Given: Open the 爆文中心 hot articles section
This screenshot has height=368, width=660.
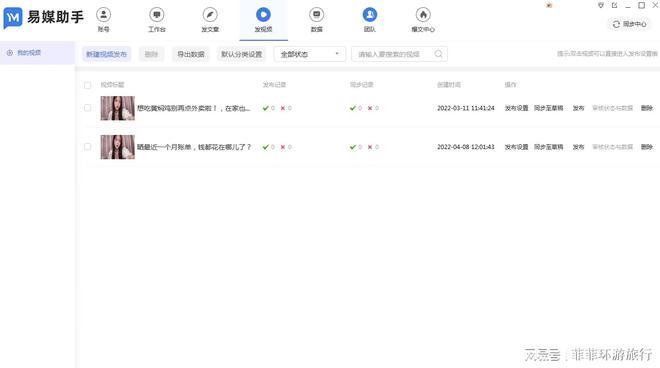Looking at the screenshot, I should click(x=423, y=20).
